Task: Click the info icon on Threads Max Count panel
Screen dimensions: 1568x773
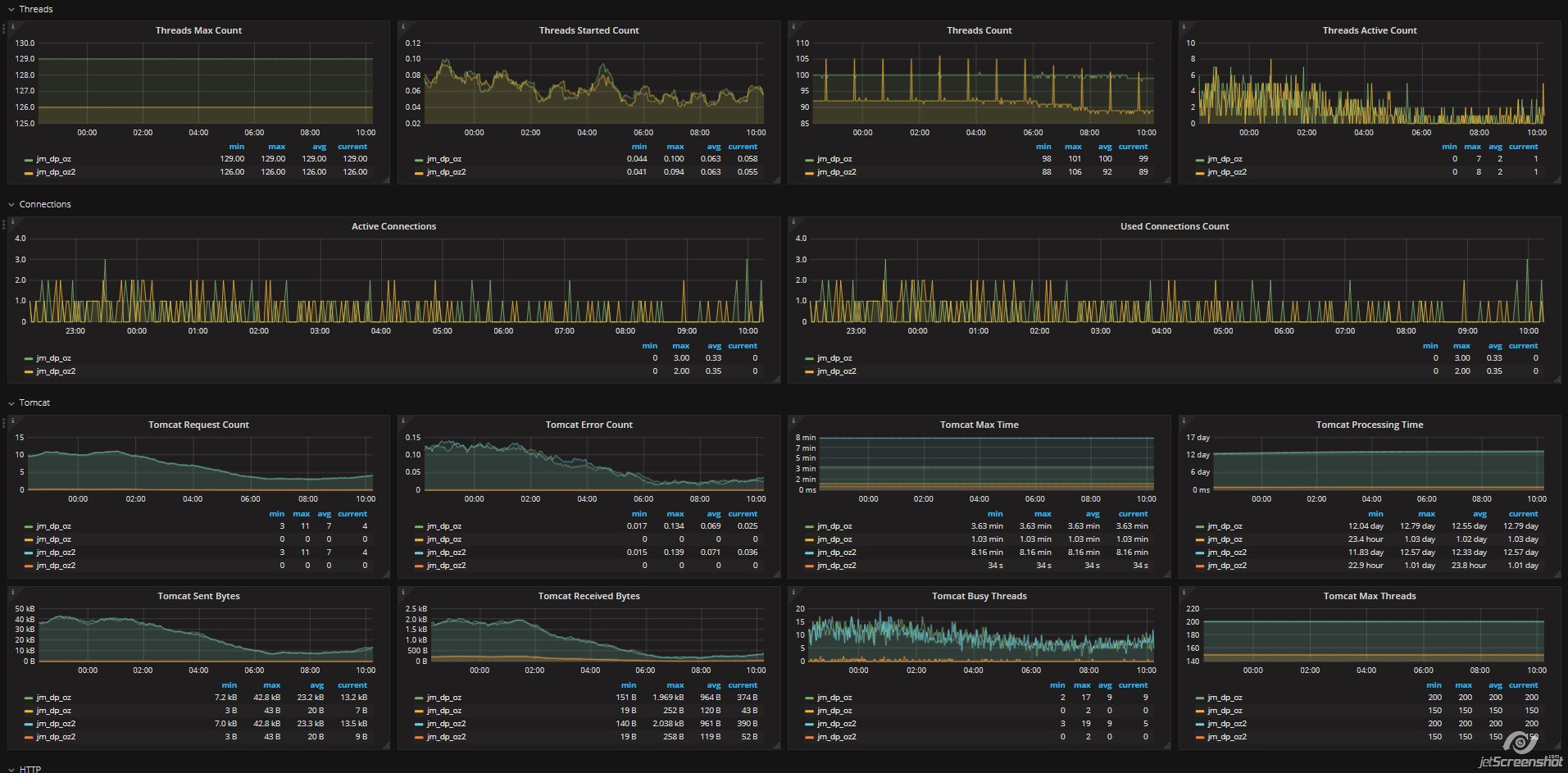Action: 12,26
